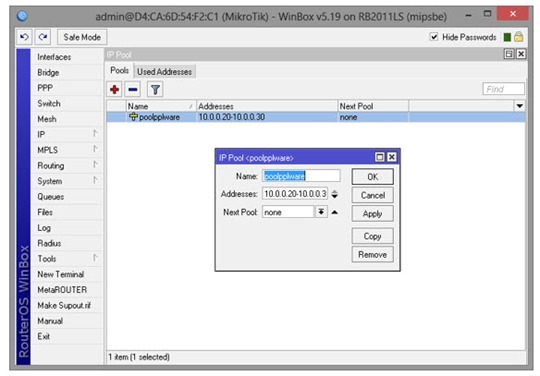The image size is (540, 376).
Task: Click the Redo arrow icon
Action: click(x=43, y=37)
